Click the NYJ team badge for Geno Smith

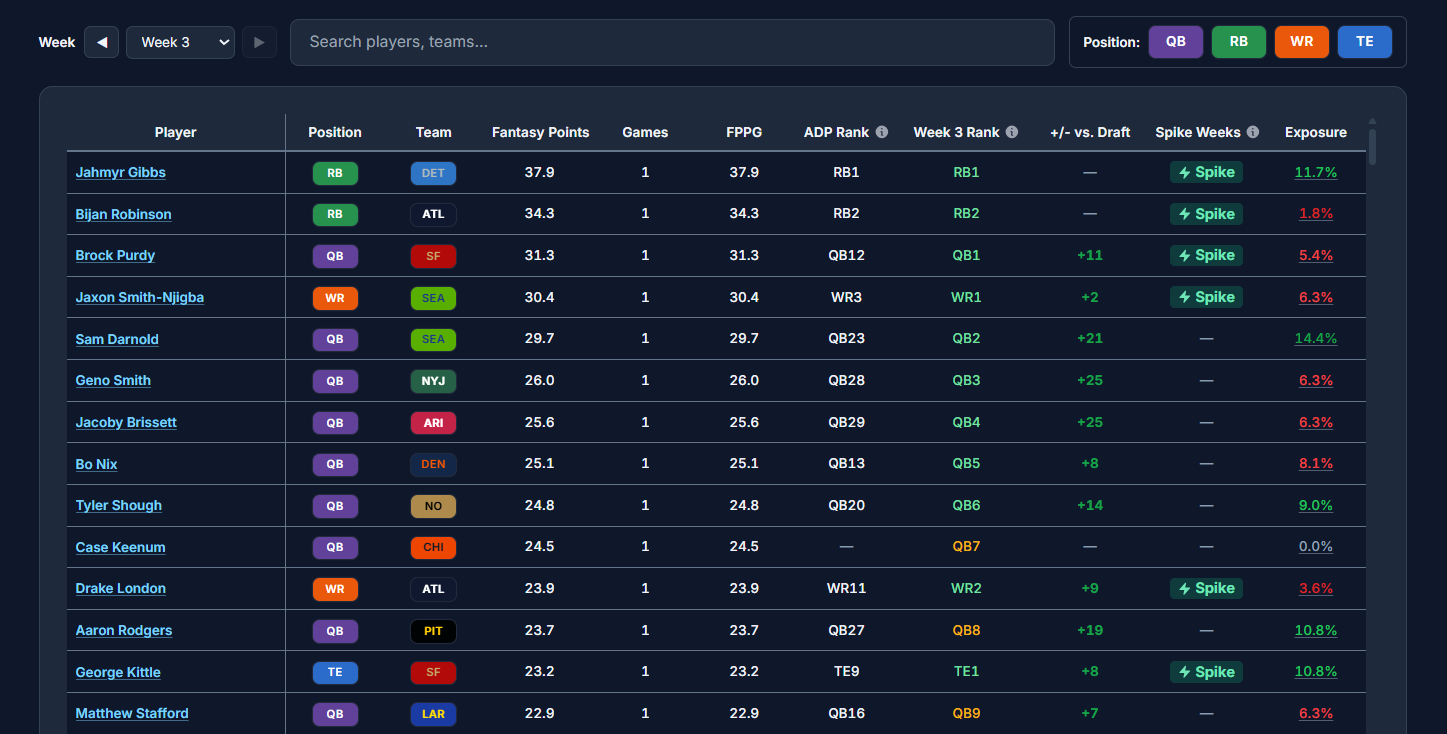(433, 381)
